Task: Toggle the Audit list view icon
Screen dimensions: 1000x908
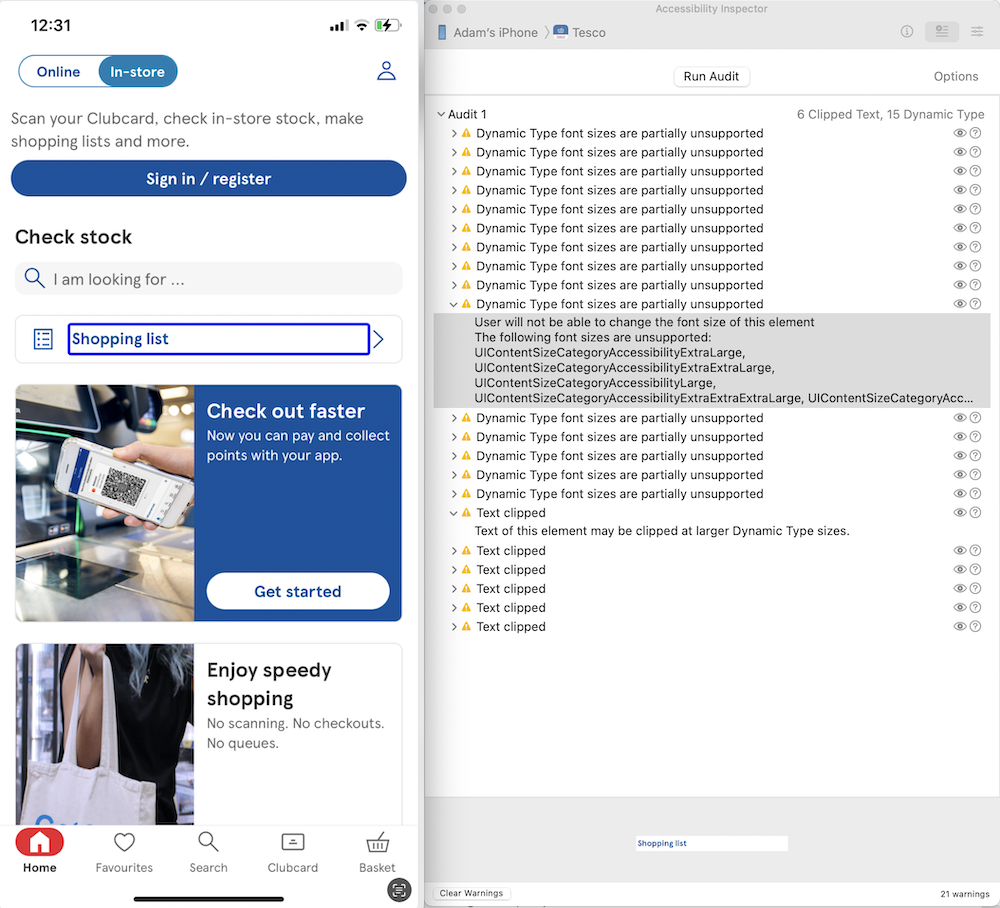Action: tap(941, 31)
